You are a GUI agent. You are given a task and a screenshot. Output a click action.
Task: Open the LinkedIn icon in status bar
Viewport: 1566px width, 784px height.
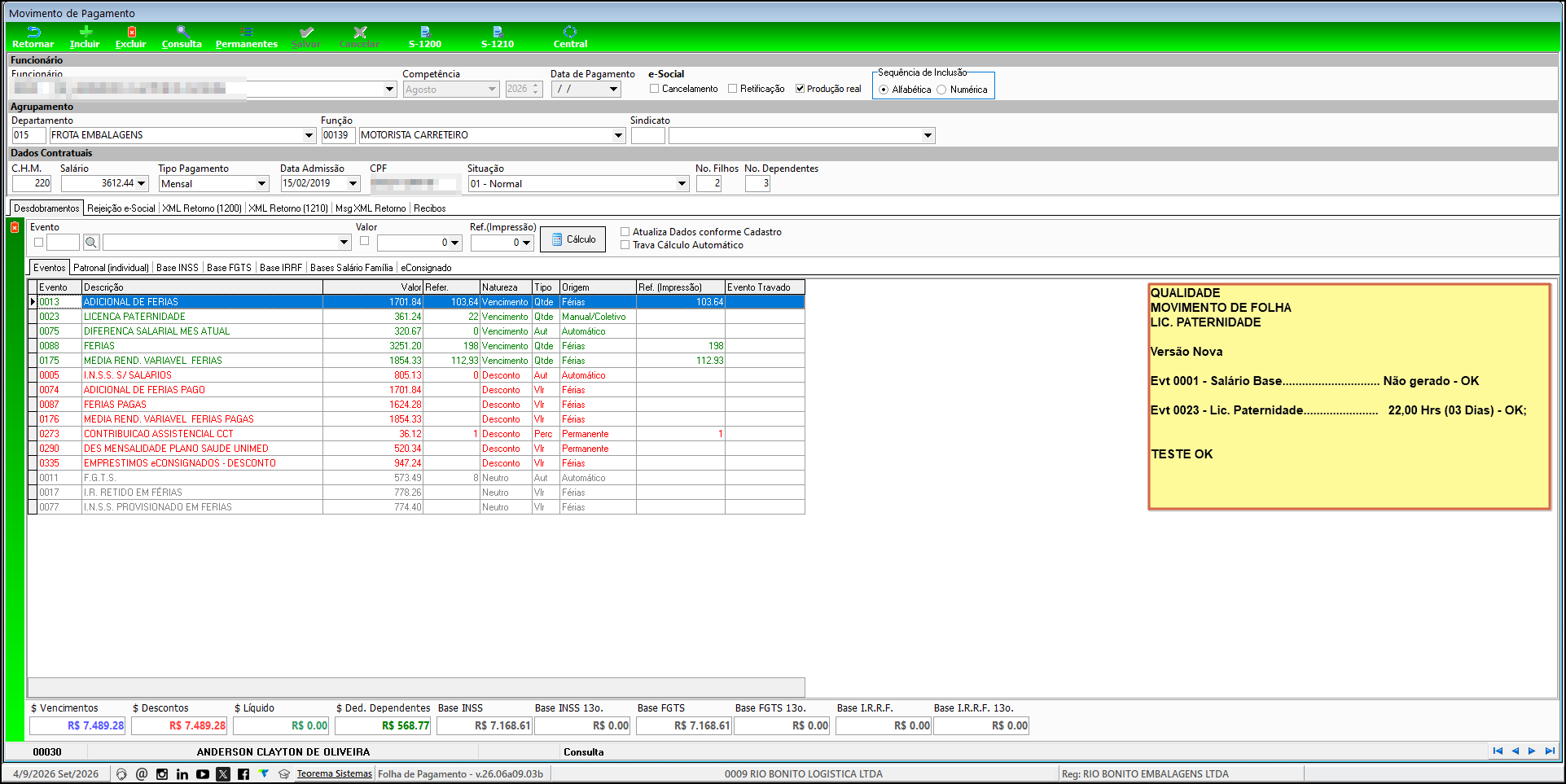182,774
